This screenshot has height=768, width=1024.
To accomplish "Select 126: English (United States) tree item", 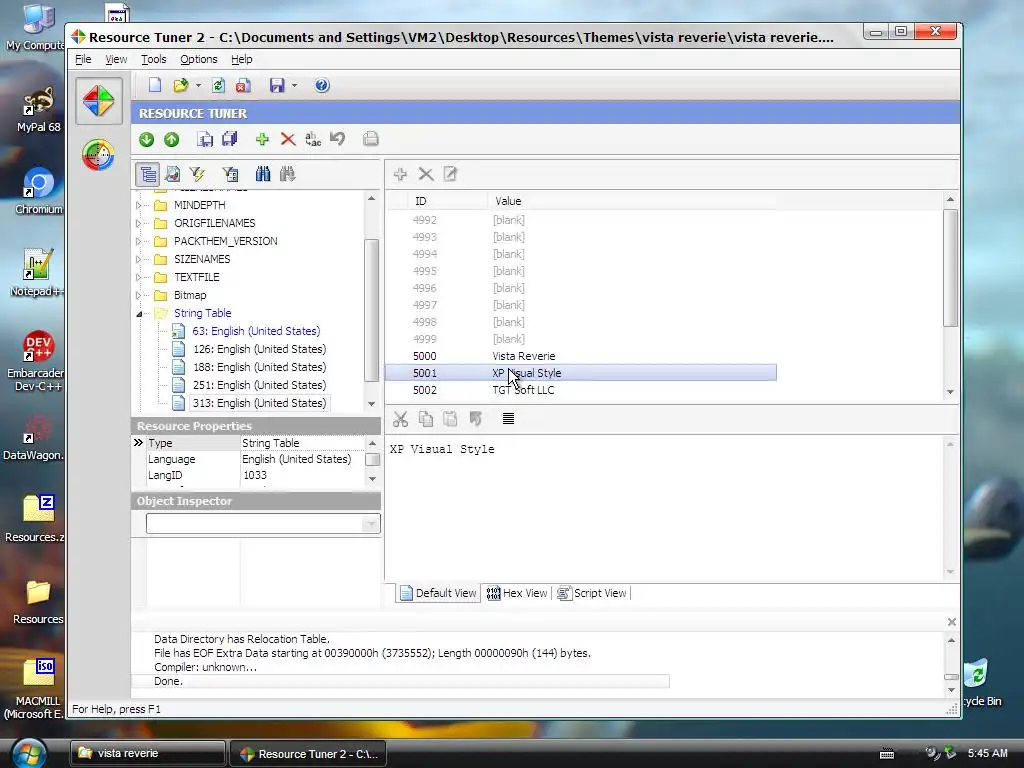I will point(259,349).
